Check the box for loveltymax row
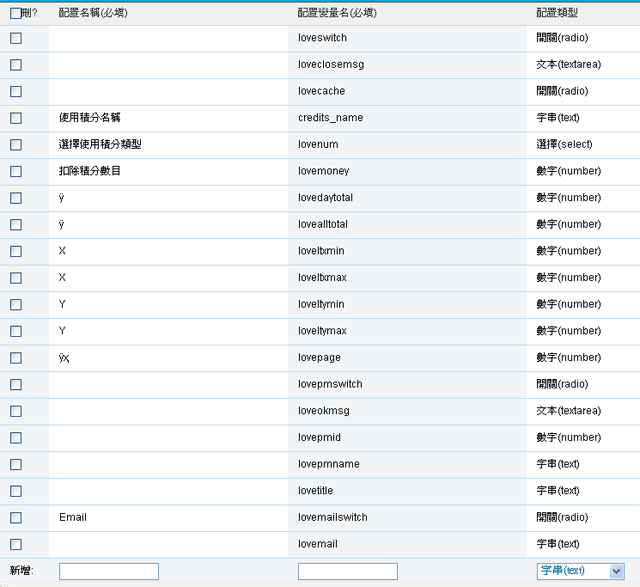Image resolution: width=640 pixels, height=587 pixels. 16,331
